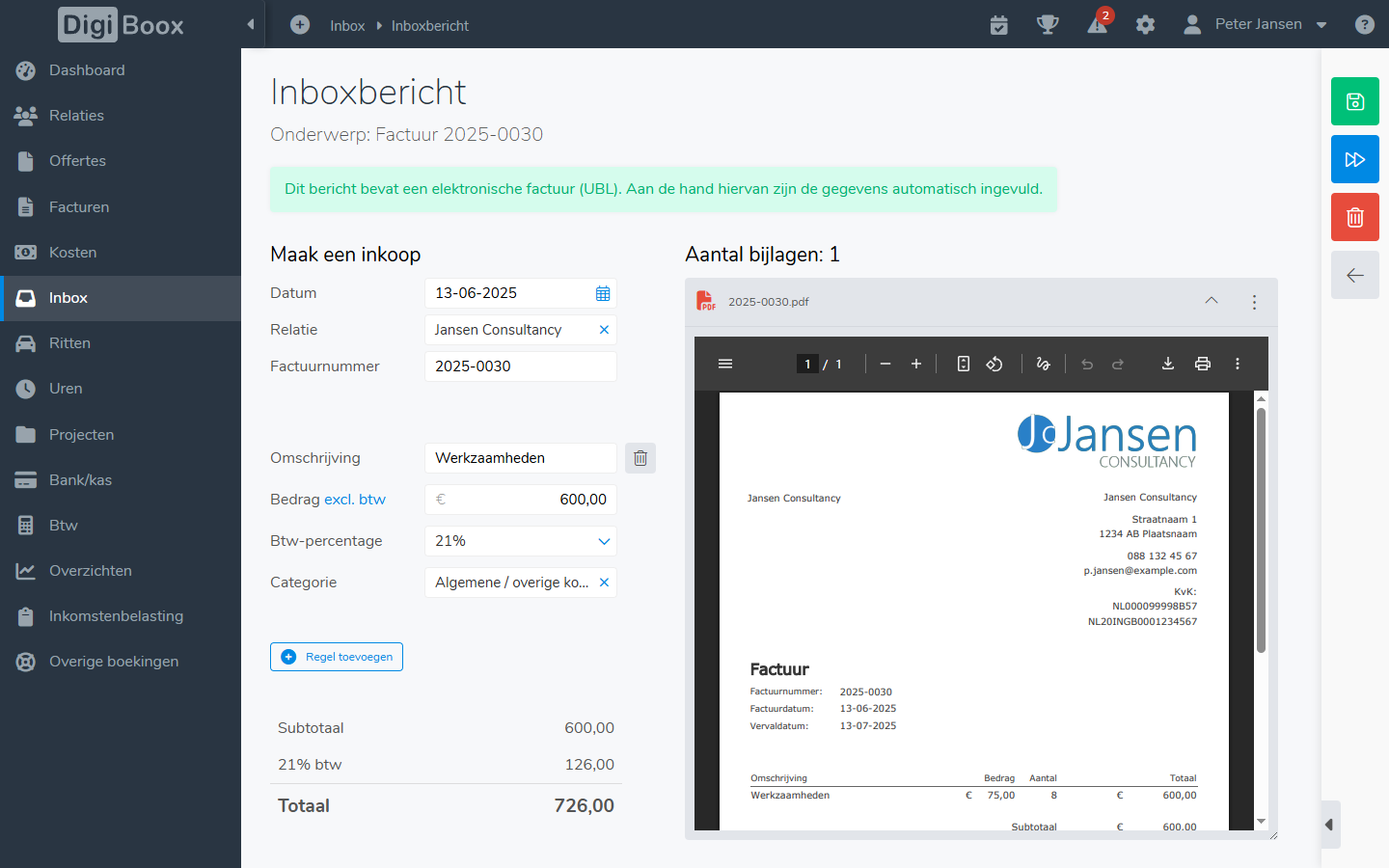Viewport: 1389px width, 868px height.
Task: Go to Offertes in sidebar
Action: point(121,161)
